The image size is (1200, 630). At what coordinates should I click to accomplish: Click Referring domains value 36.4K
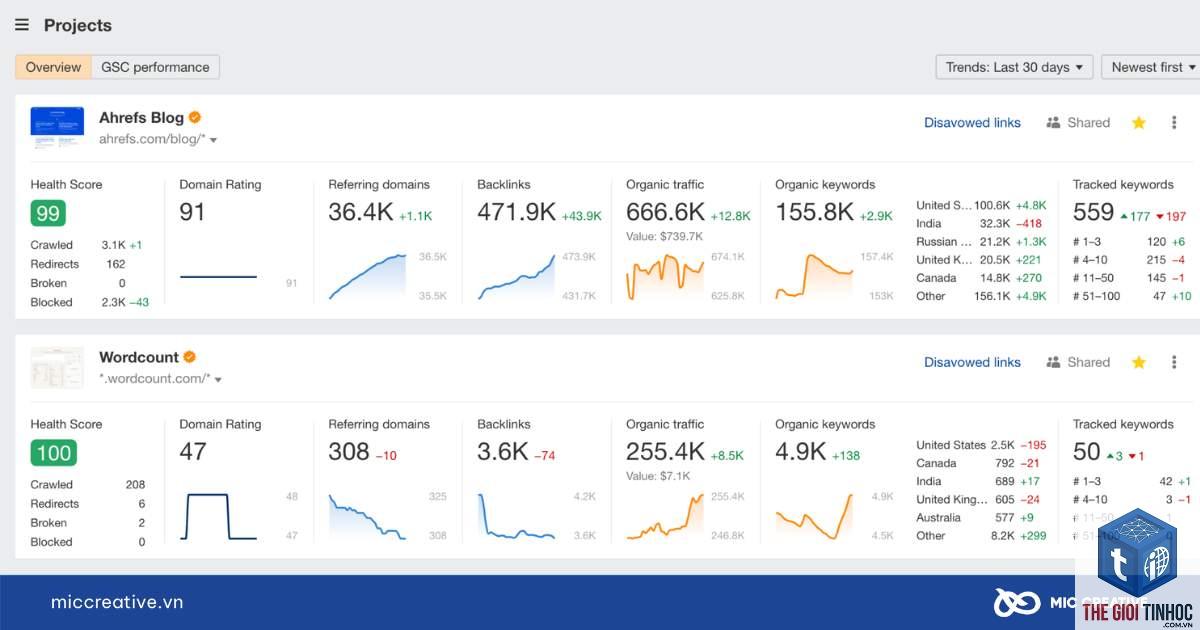(x=360, y=212)
